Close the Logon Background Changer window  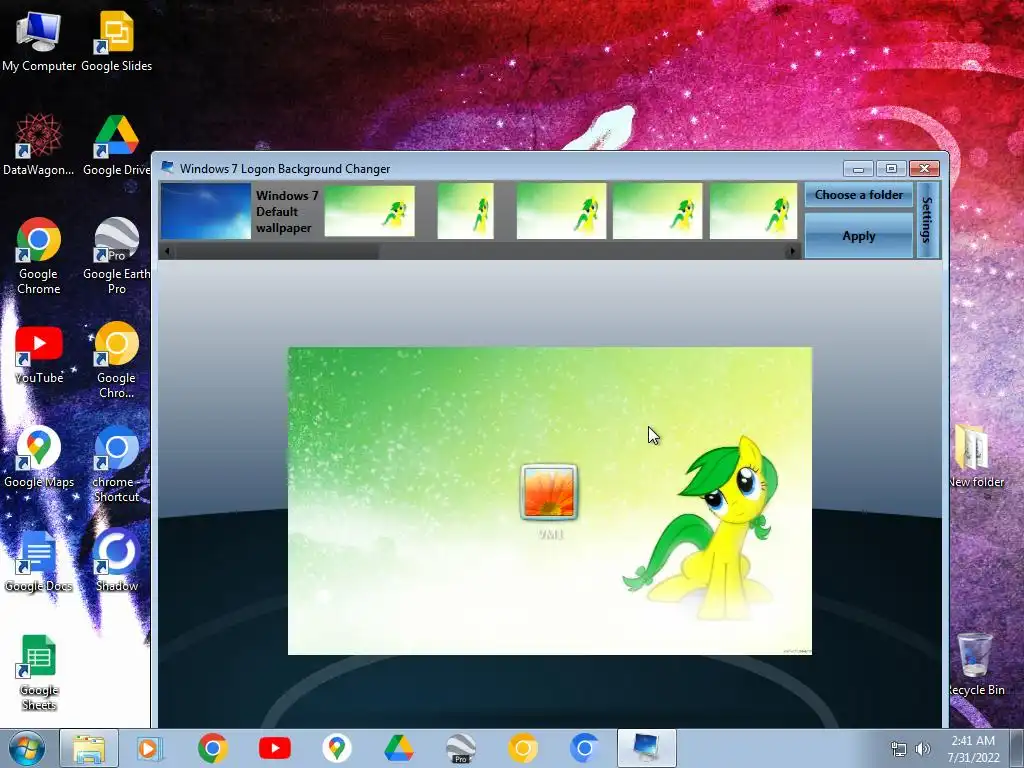pyautogui.click(x=924, y=168)
